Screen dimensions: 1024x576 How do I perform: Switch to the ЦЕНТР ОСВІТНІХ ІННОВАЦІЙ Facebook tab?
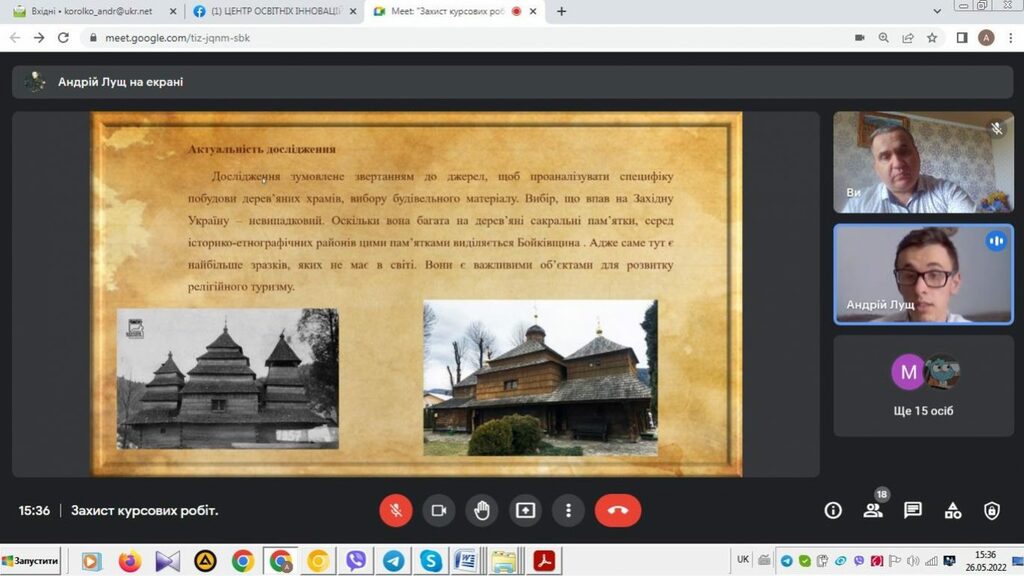coord(270,11)
